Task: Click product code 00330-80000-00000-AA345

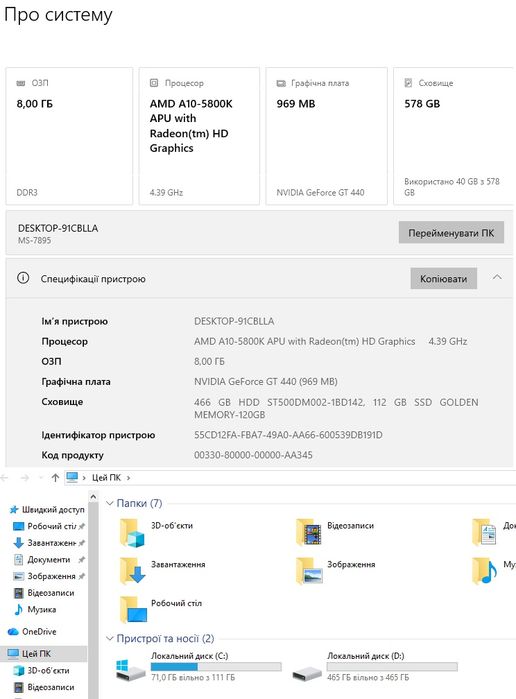Action: (x=253, y=455)
